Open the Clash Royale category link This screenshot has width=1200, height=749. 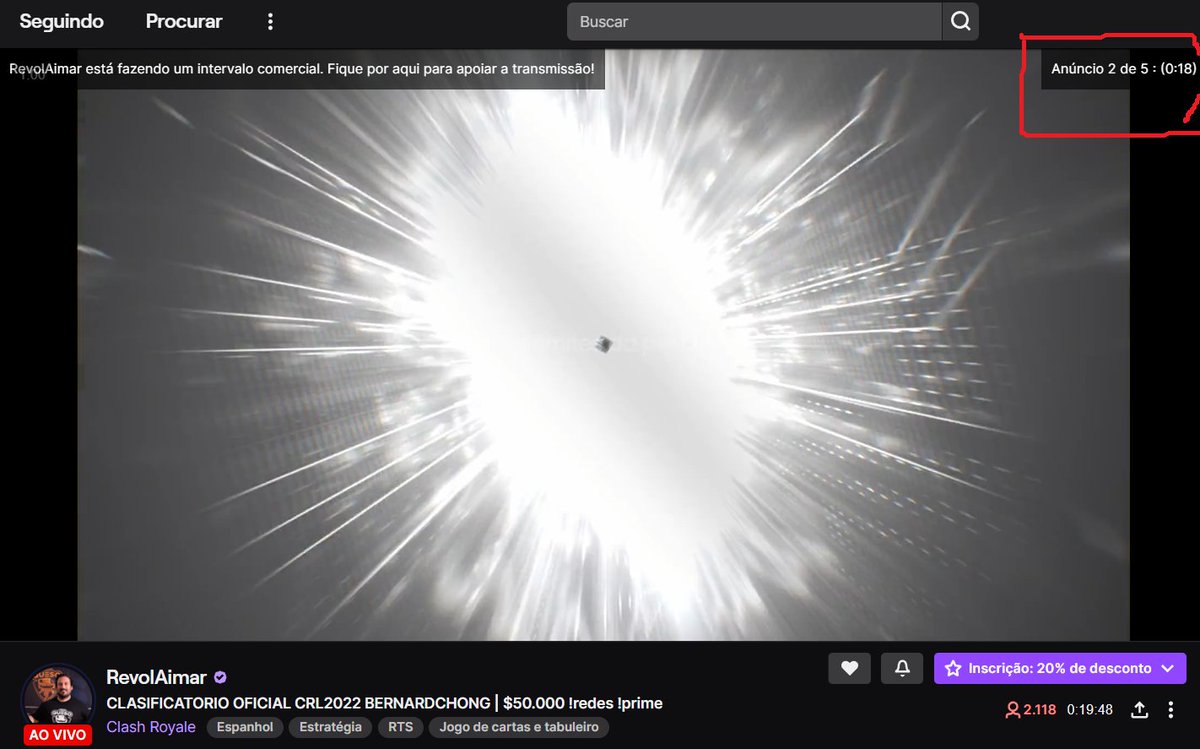point(151,727)
